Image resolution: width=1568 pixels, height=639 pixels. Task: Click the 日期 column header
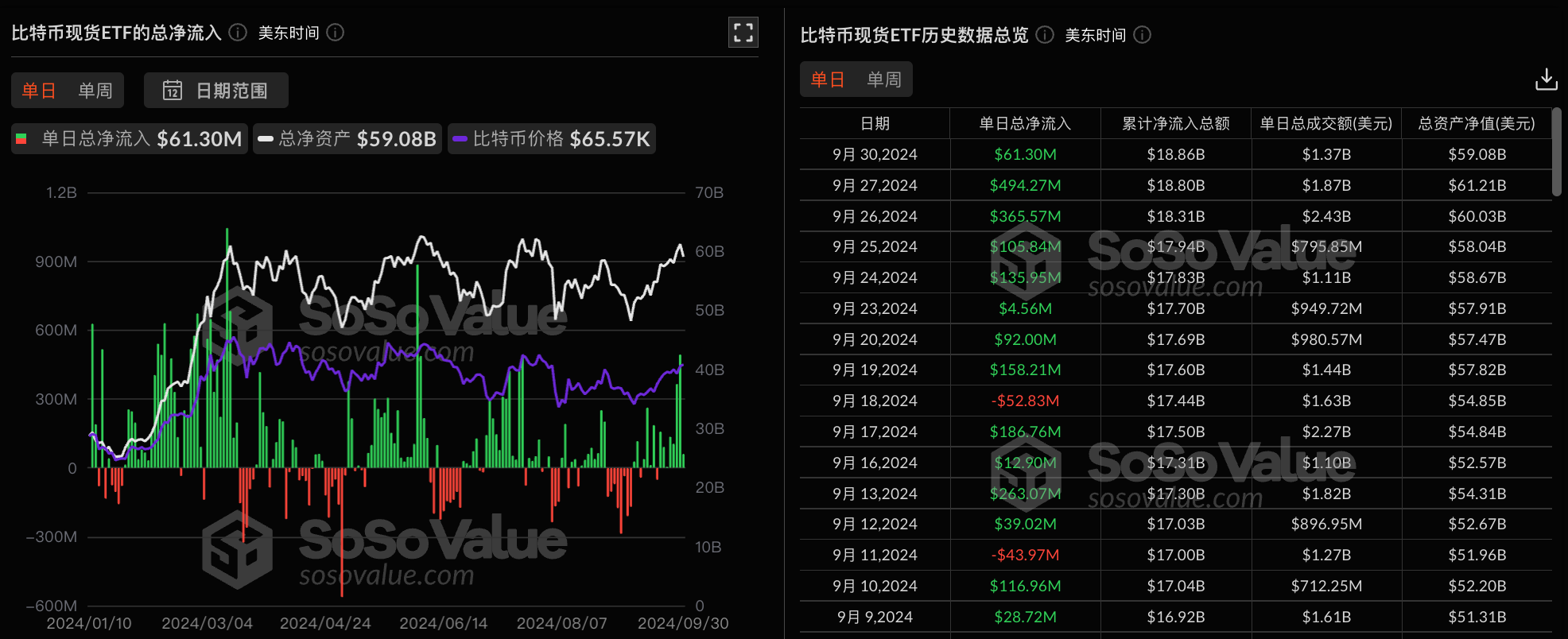[875, 123]
